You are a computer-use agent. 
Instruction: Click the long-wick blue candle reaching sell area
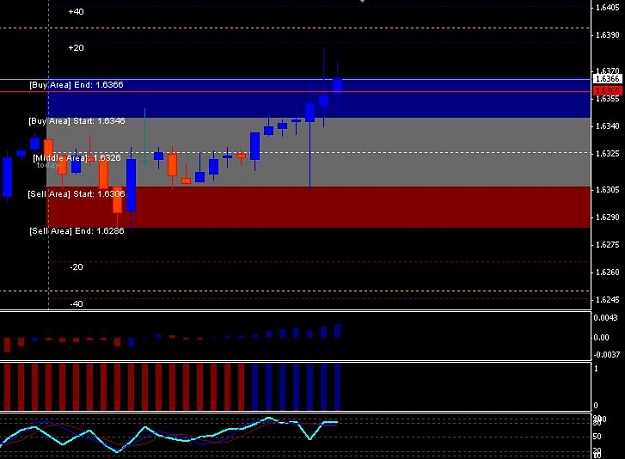(x=310, y=112)
